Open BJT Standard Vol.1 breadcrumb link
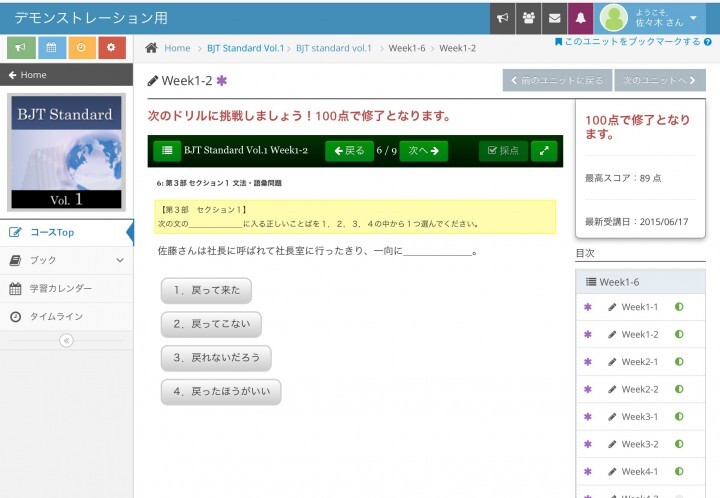The image size is (720, 498). point(246,48)
